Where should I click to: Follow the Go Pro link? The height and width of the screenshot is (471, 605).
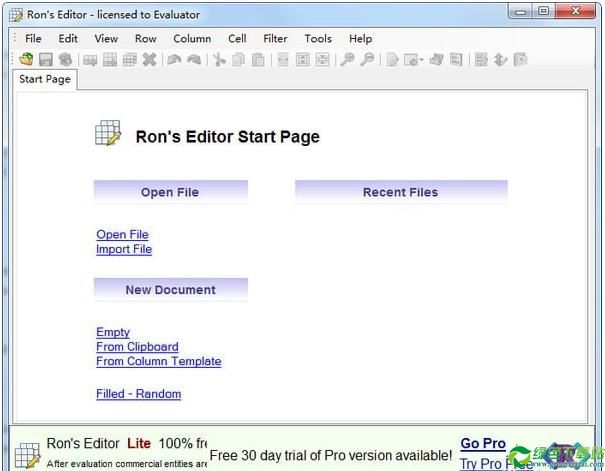coord(483,444)
